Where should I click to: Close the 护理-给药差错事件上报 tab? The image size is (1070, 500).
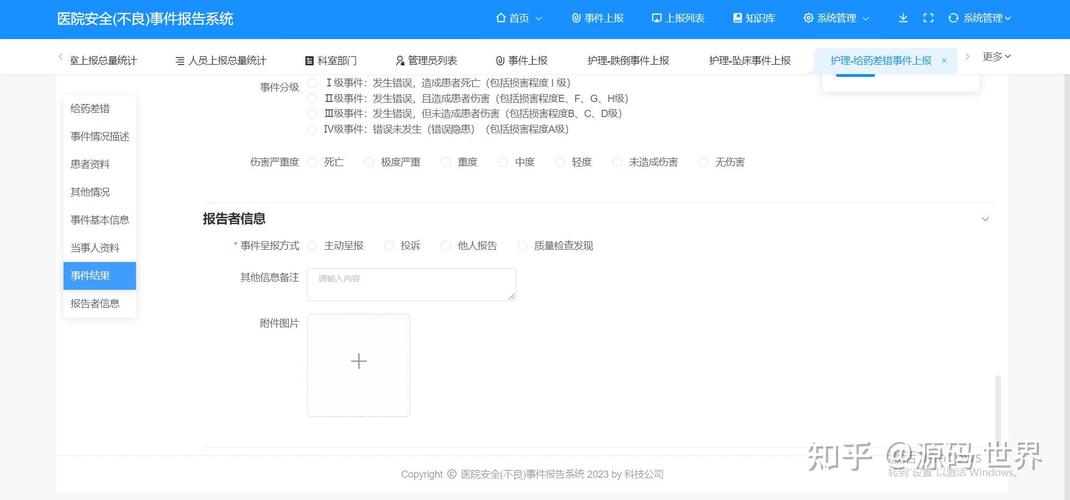[944, 61]
